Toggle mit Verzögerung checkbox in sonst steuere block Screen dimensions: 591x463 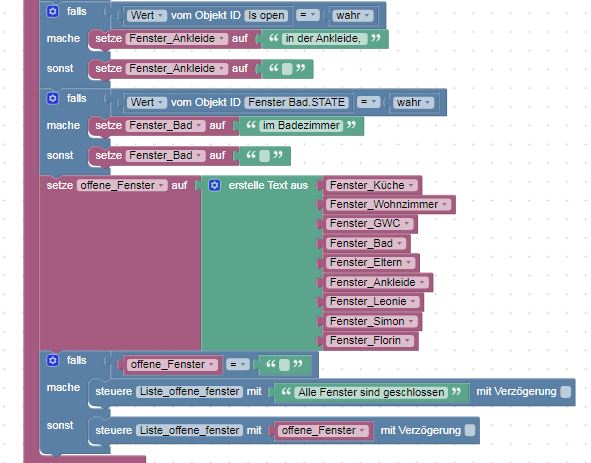coord(470,430)
